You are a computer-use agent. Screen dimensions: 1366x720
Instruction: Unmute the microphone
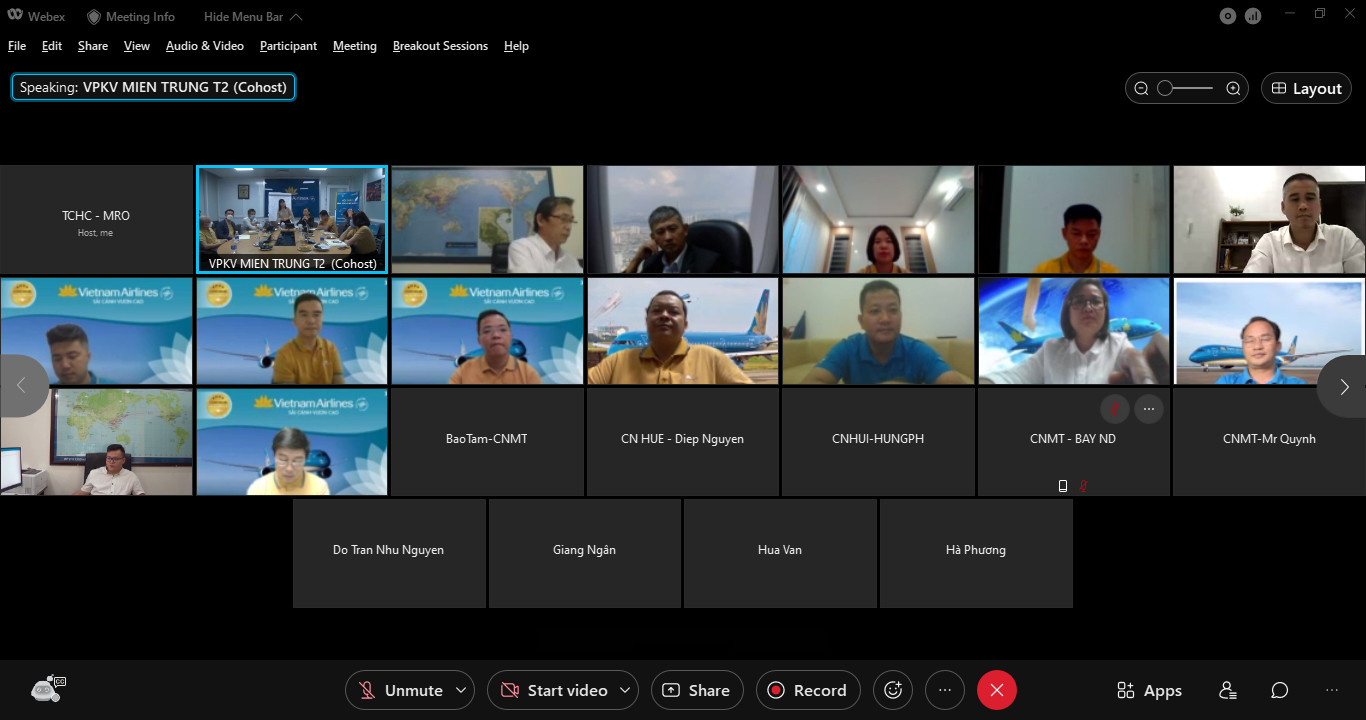tap(400, 690)
